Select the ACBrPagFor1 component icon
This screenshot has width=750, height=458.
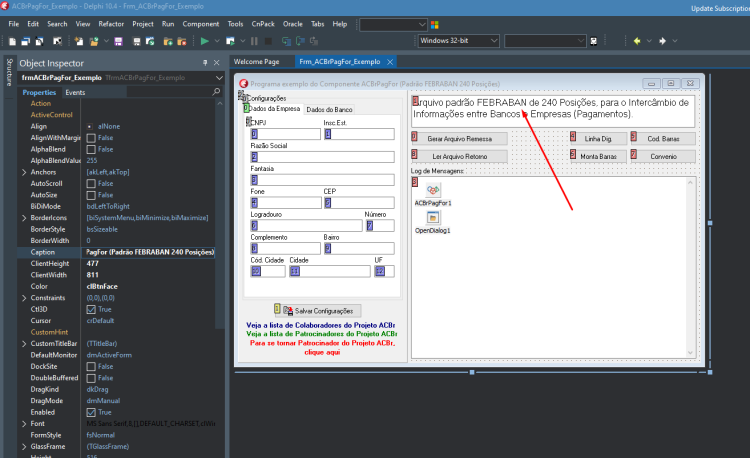coord(433,190)
